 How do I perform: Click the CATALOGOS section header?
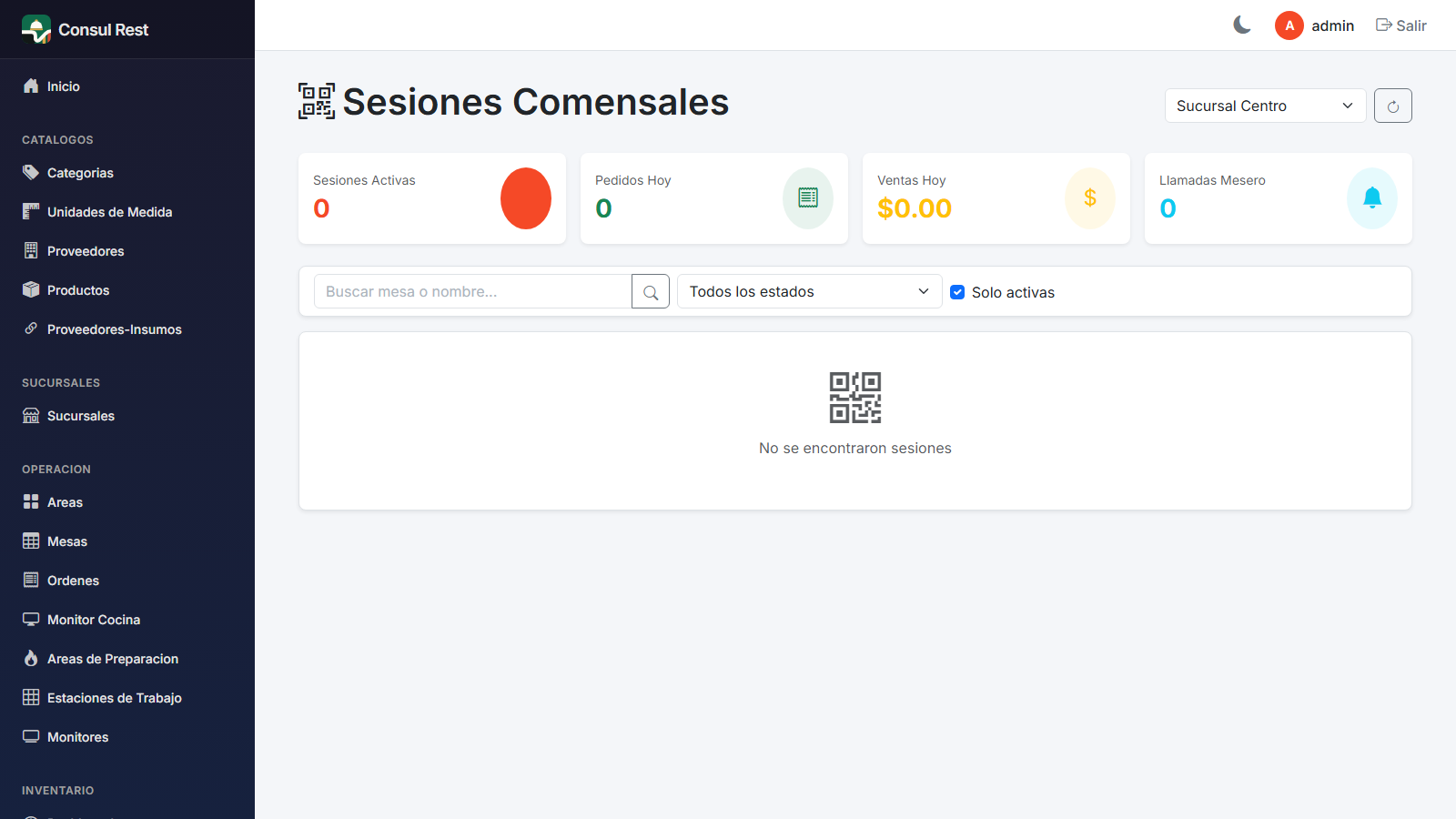[x=57, y=140]
